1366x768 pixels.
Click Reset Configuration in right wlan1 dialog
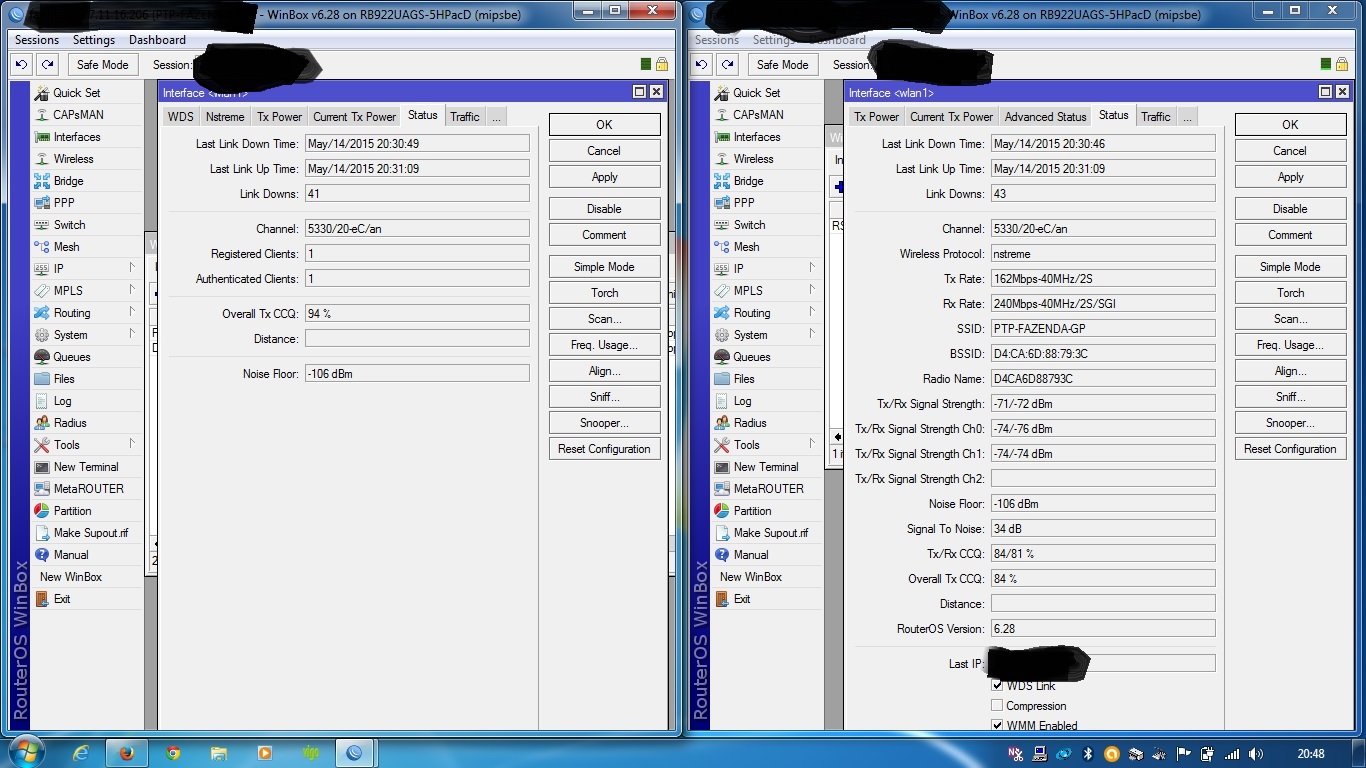(x=1290, y=449)
